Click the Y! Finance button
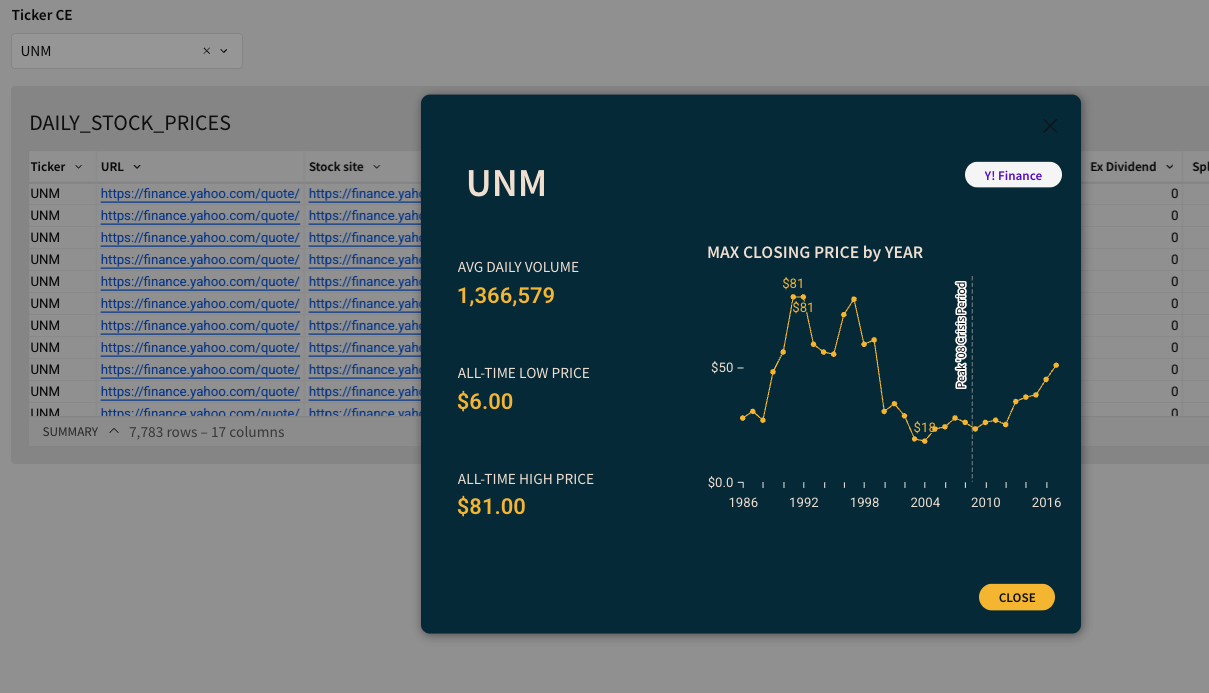Screen dimensions: 1209x693 pos(1012,175)
